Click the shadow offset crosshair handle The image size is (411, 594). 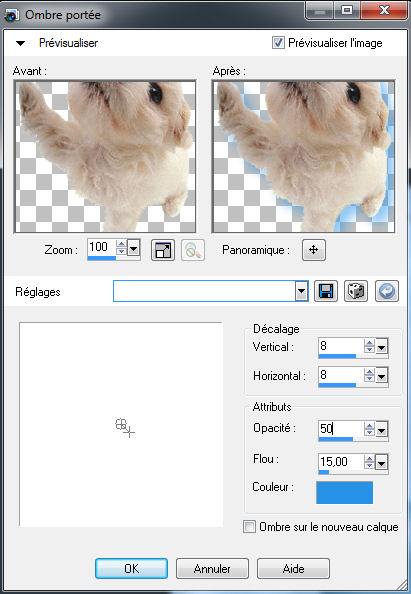[125, 428]
